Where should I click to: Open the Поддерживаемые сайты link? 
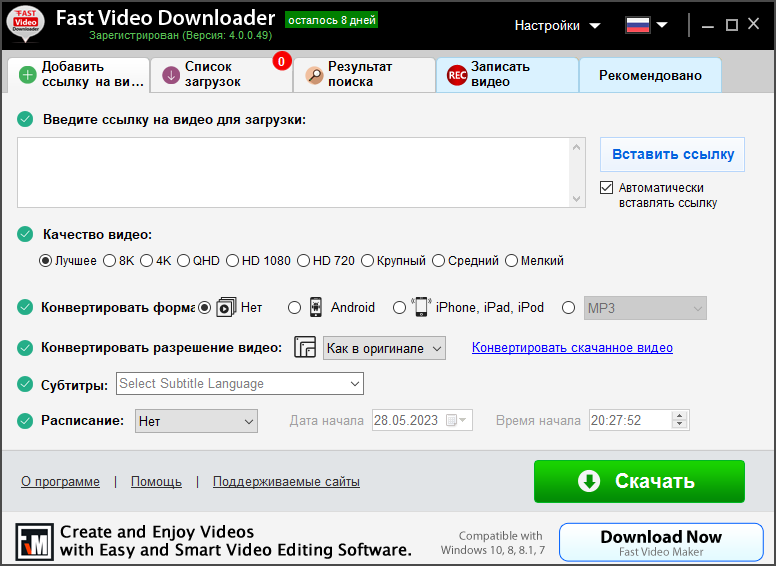(x=286, y=482)
